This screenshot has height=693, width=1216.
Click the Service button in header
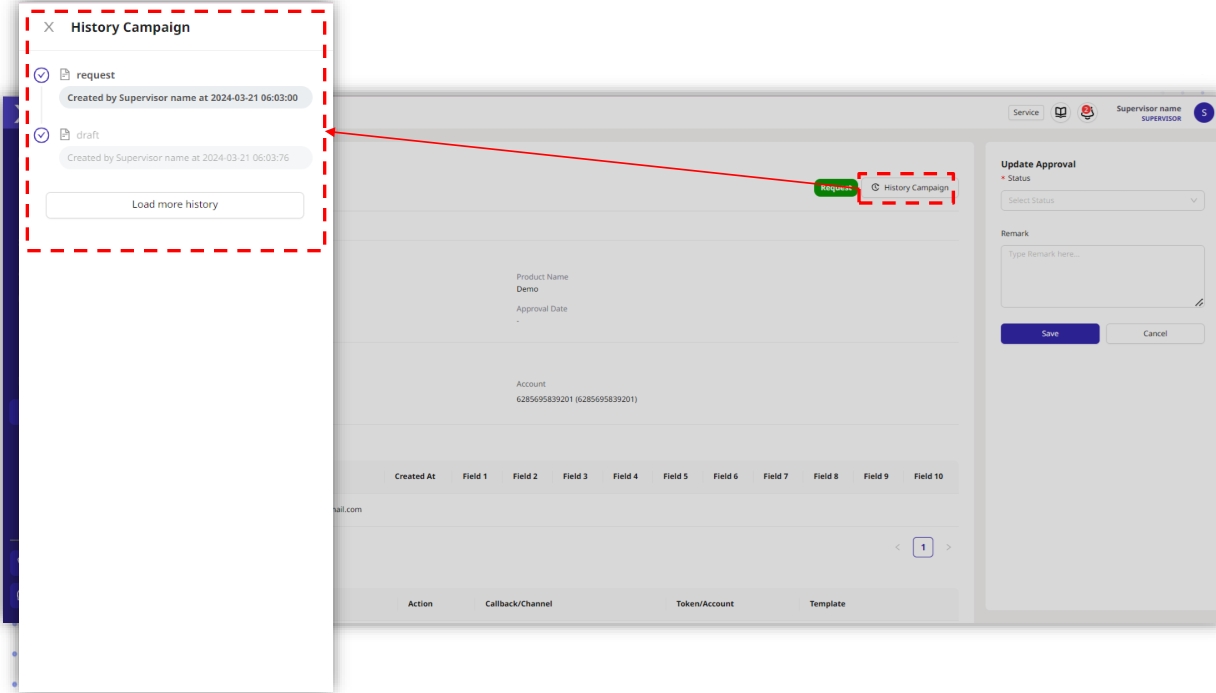[1026, 112]
